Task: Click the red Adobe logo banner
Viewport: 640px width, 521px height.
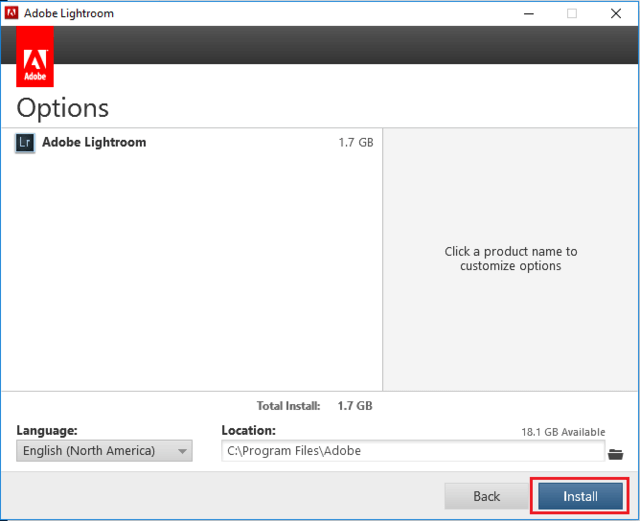Action: pos(35,58)
